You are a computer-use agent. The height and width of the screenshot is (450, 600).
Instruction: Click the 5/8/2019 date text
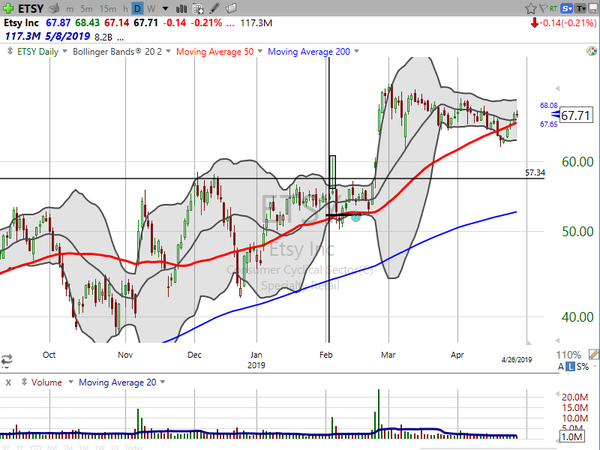[x=67, y=37]
